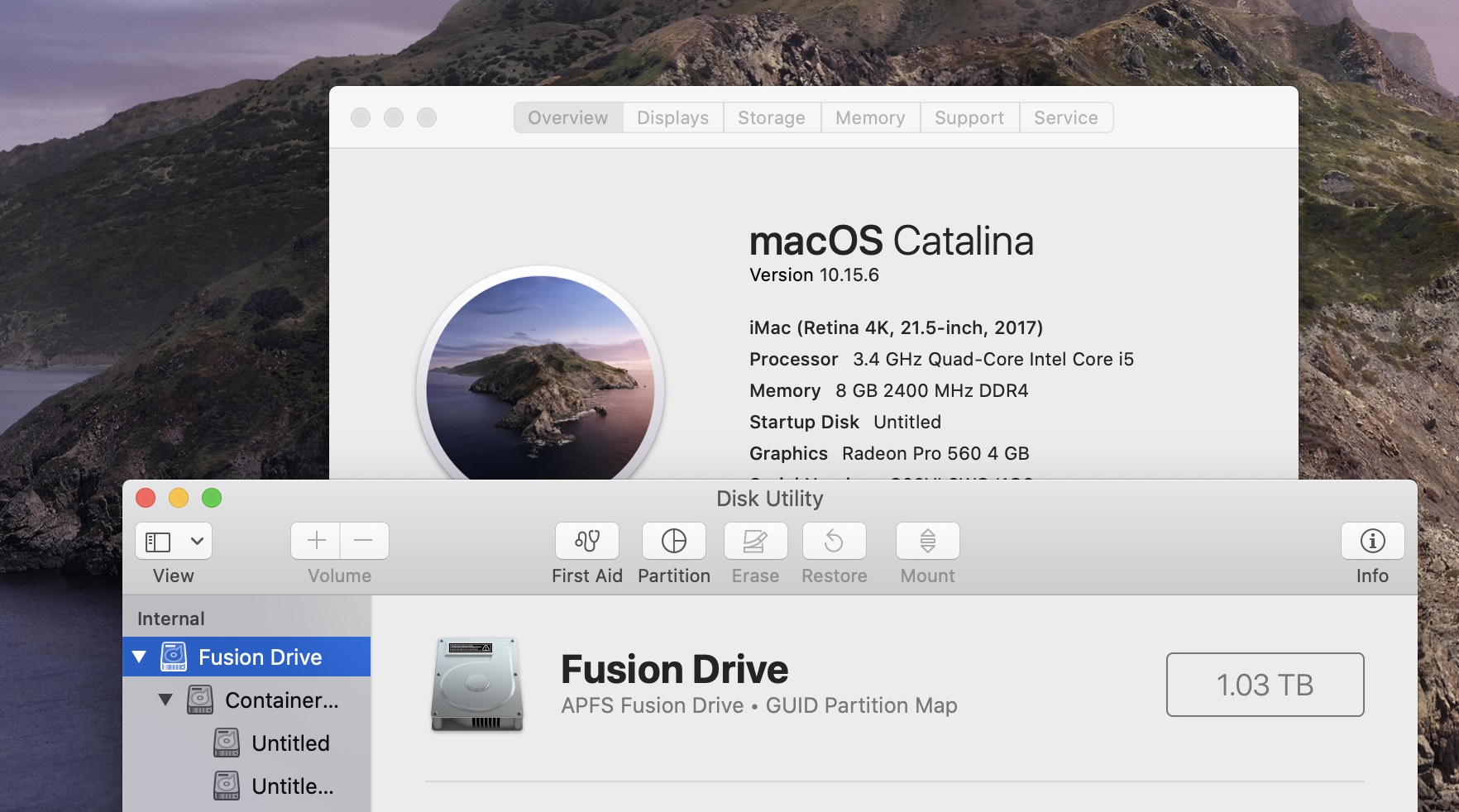The height and width of the screenshot is (812, 1459).
Task: Click the add Volume plus button
Action: pos(315,541)
